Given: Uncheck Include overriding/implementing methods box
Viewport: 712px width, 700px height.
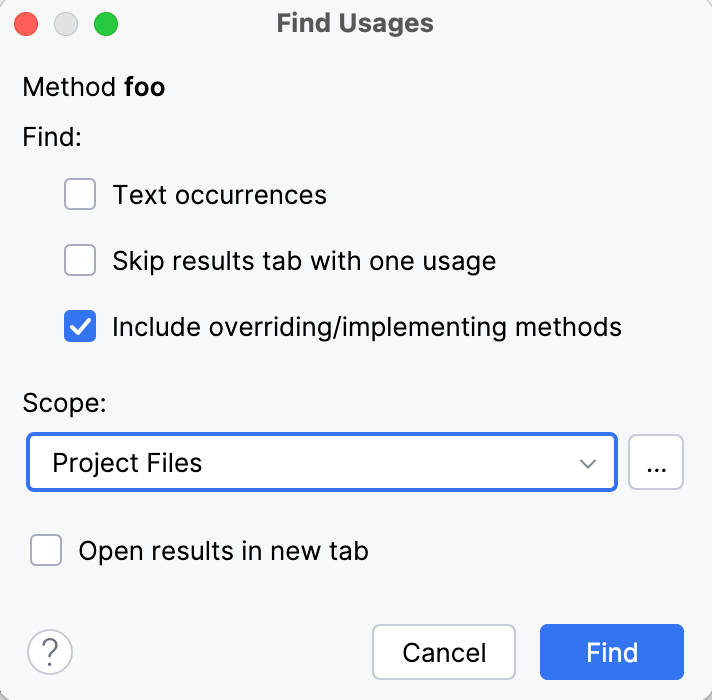Looking at the screenshot, I should (x=80, y=327).
